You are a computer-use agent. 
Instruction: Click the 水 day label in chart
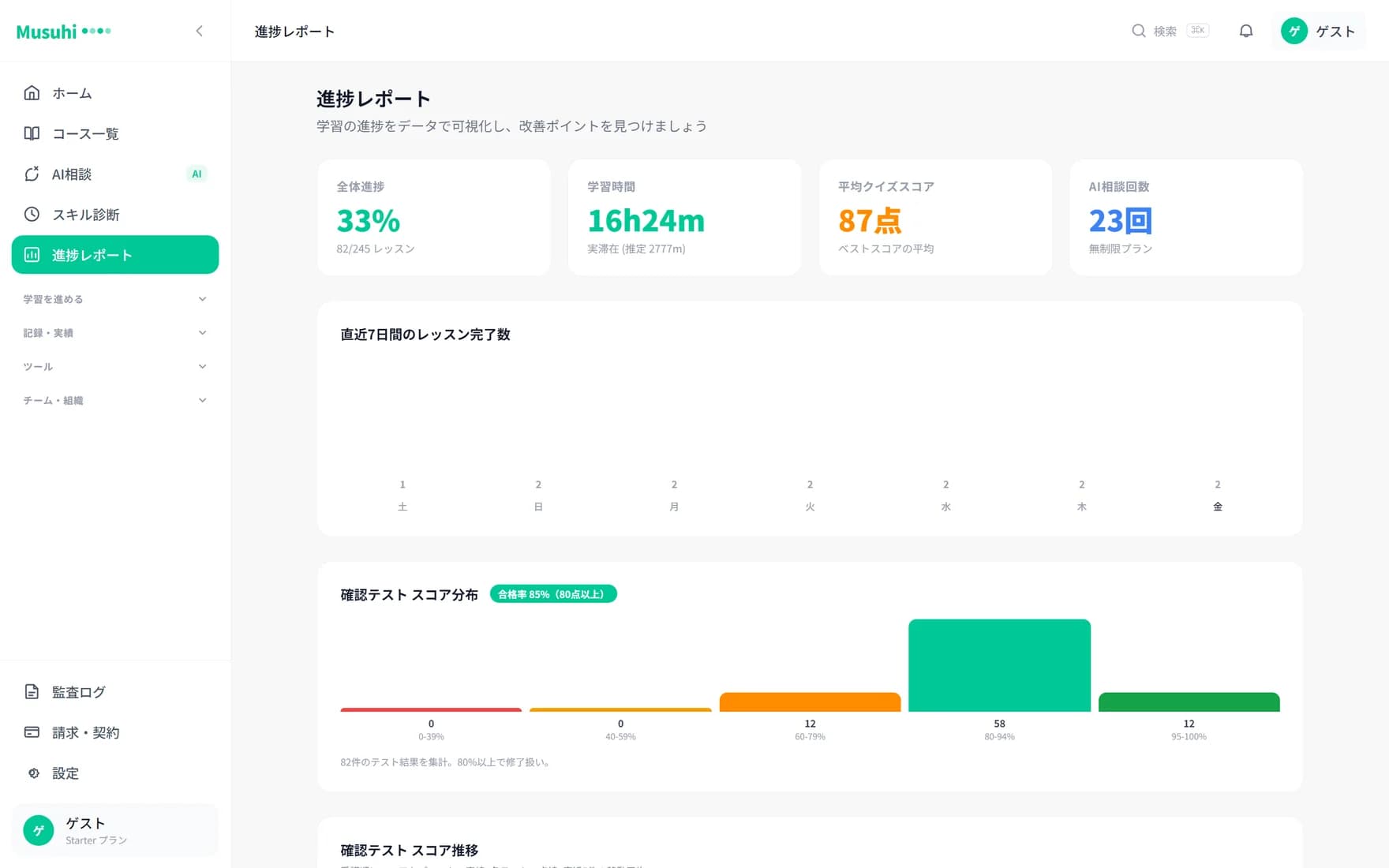coord(946,507)
